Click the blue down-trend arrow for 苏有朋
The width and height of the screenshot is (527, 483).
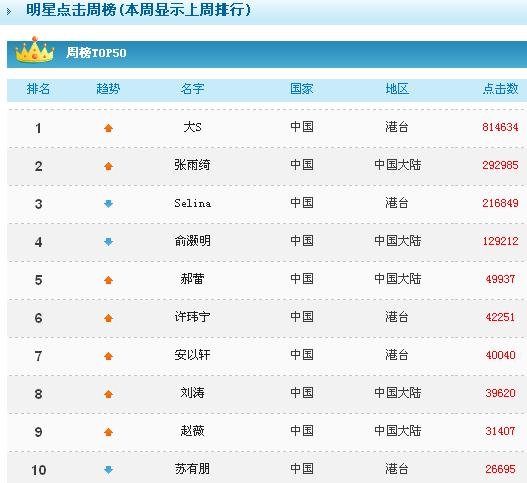pos(108,470)
